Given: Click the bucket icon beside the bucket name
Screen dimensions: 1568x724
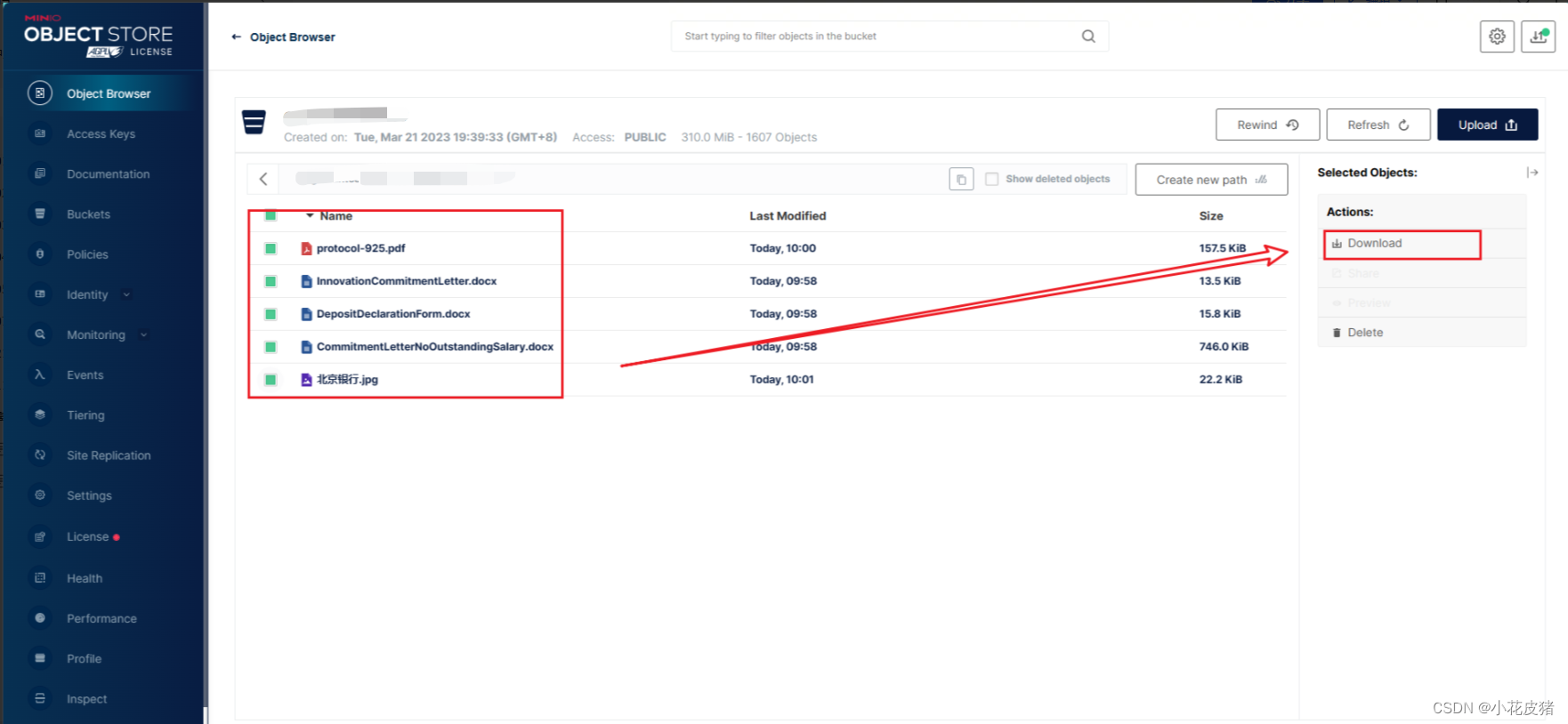Looking at the screenshot, I should pos(254,122).
